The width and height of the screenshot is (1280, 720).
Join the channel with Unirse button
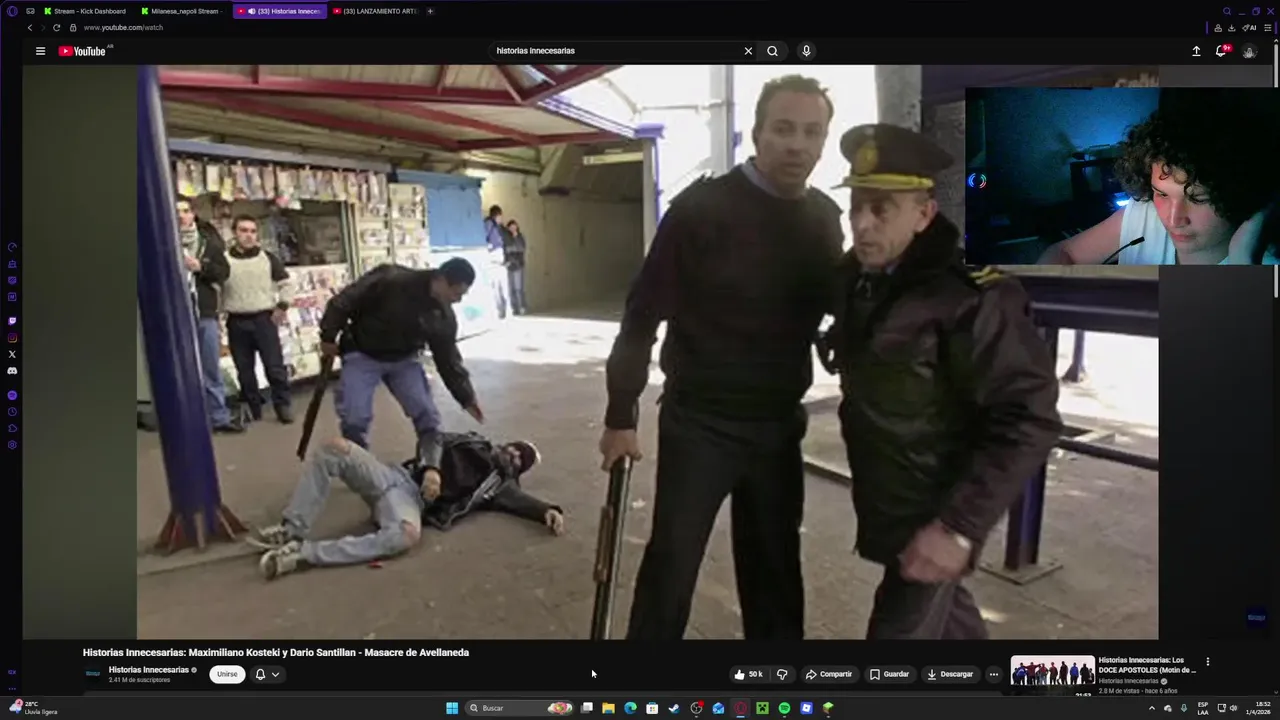[227, 674]
